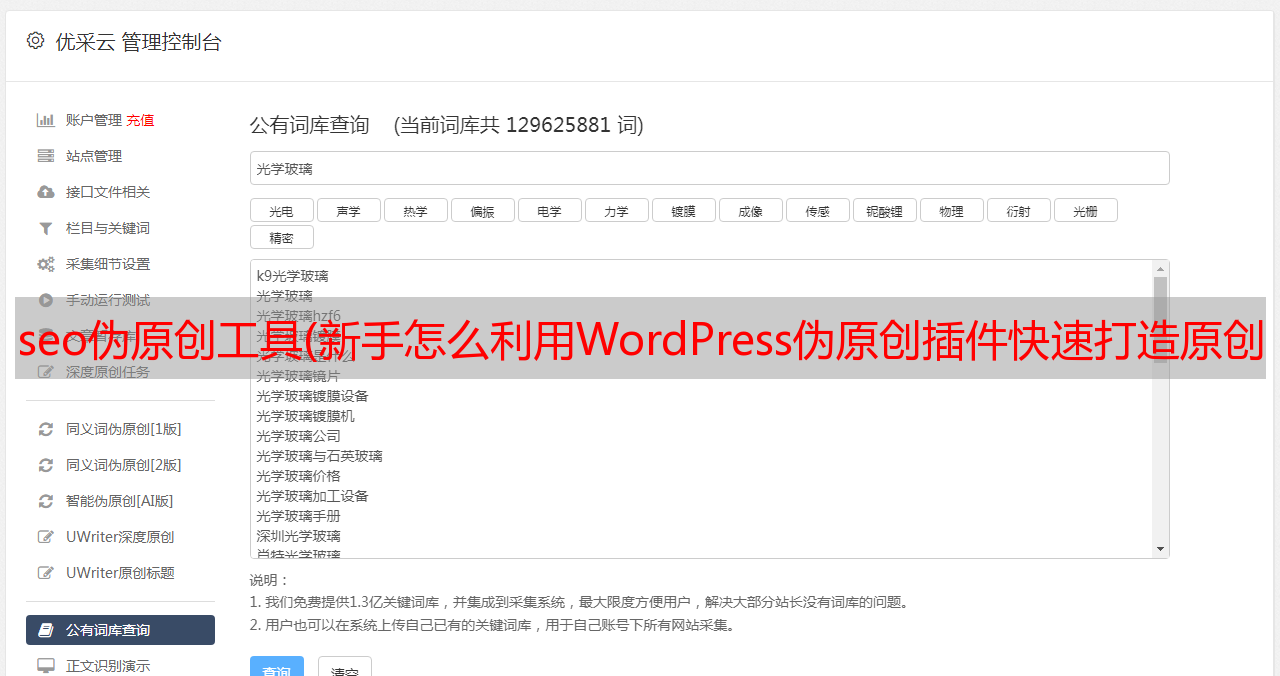The image size is (1280, 676).
Task: Click the edit icon beside 深度原创任务
Action: point(46,372)
